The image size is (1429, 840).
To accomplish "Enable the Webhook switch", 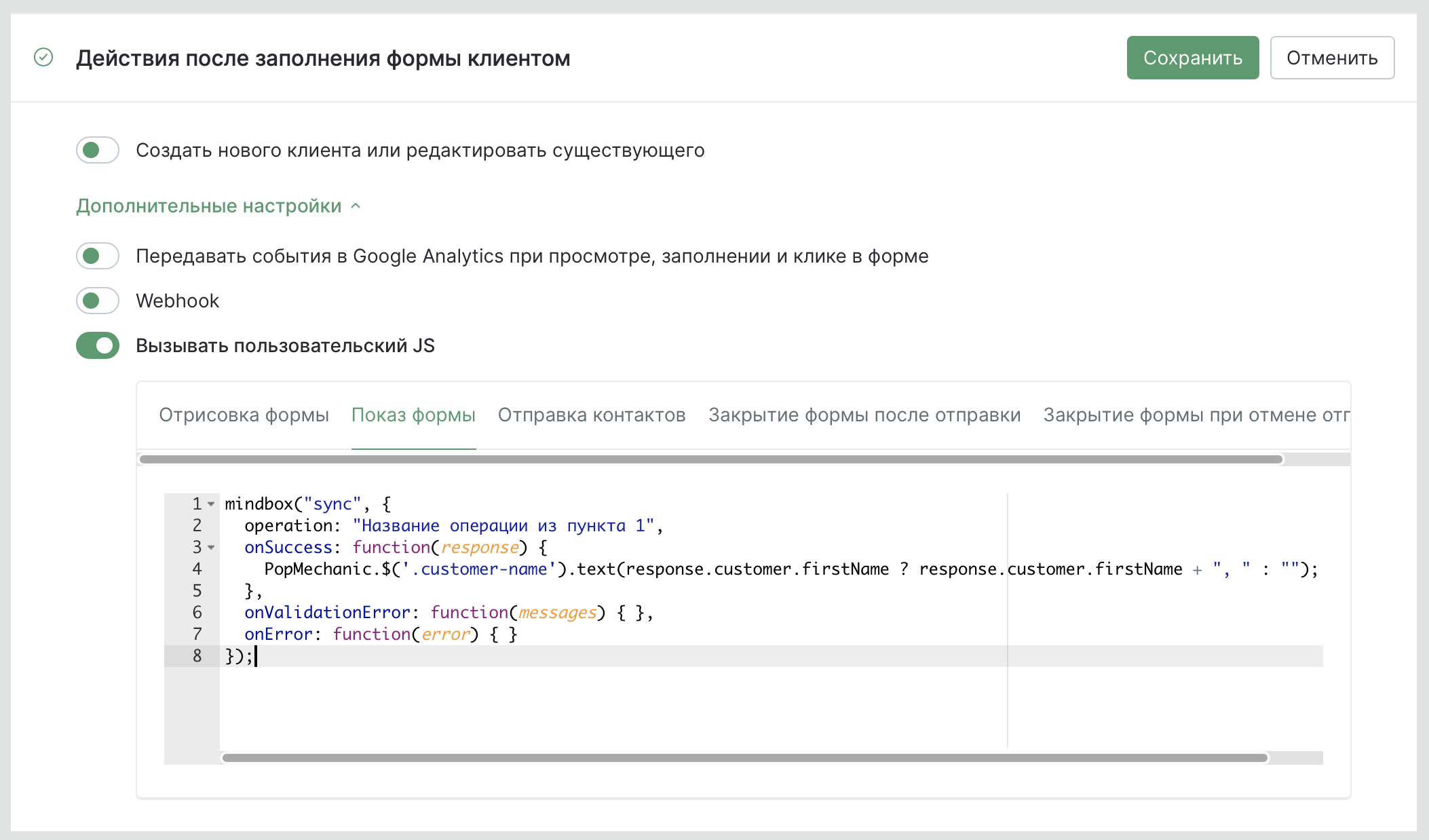I will [x=98, y=301].
